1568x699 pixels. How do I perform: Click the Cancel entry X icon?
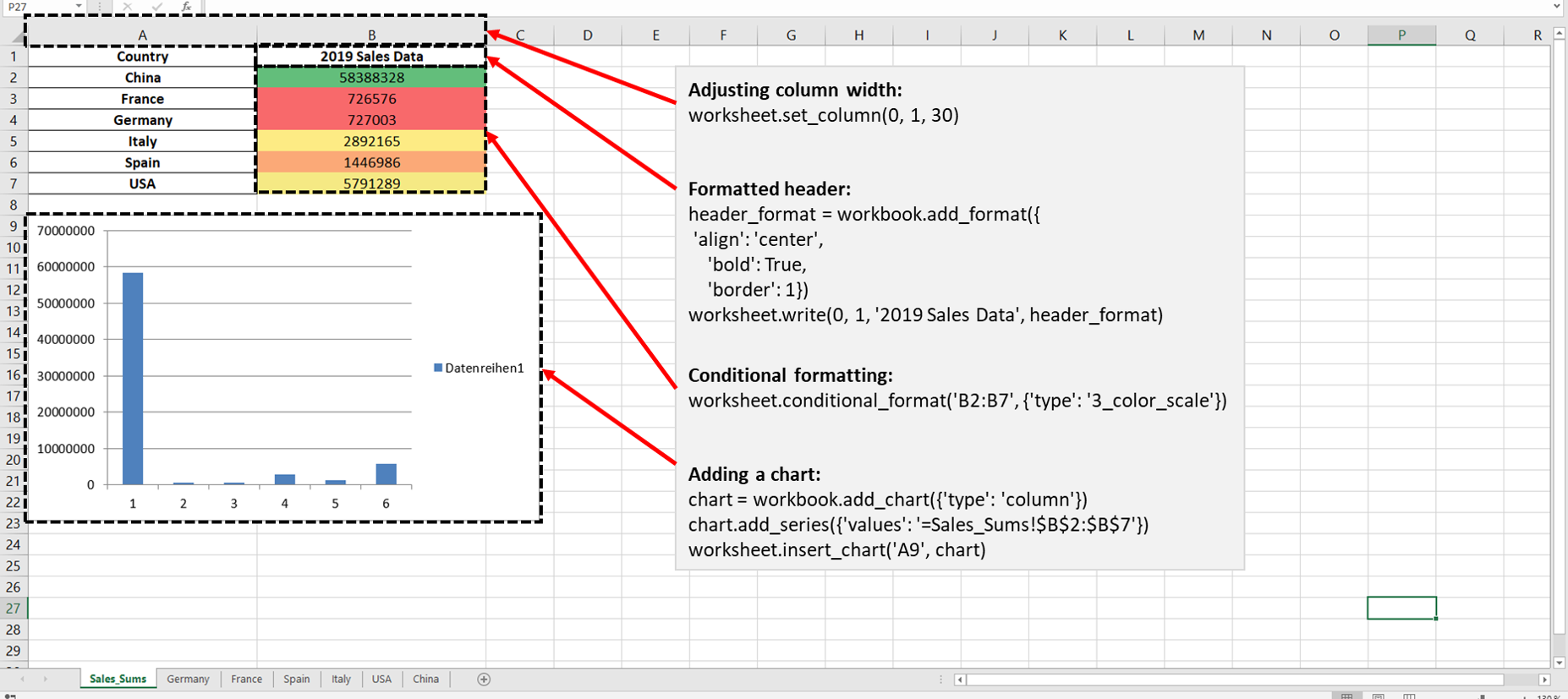pyautogui.click(x=127, y=6)
